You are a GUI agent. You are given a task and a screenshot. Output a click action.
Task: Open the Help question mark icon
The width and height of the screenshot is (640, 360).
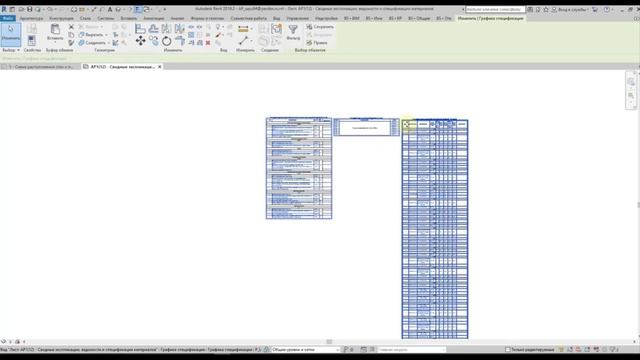(607, 9)
